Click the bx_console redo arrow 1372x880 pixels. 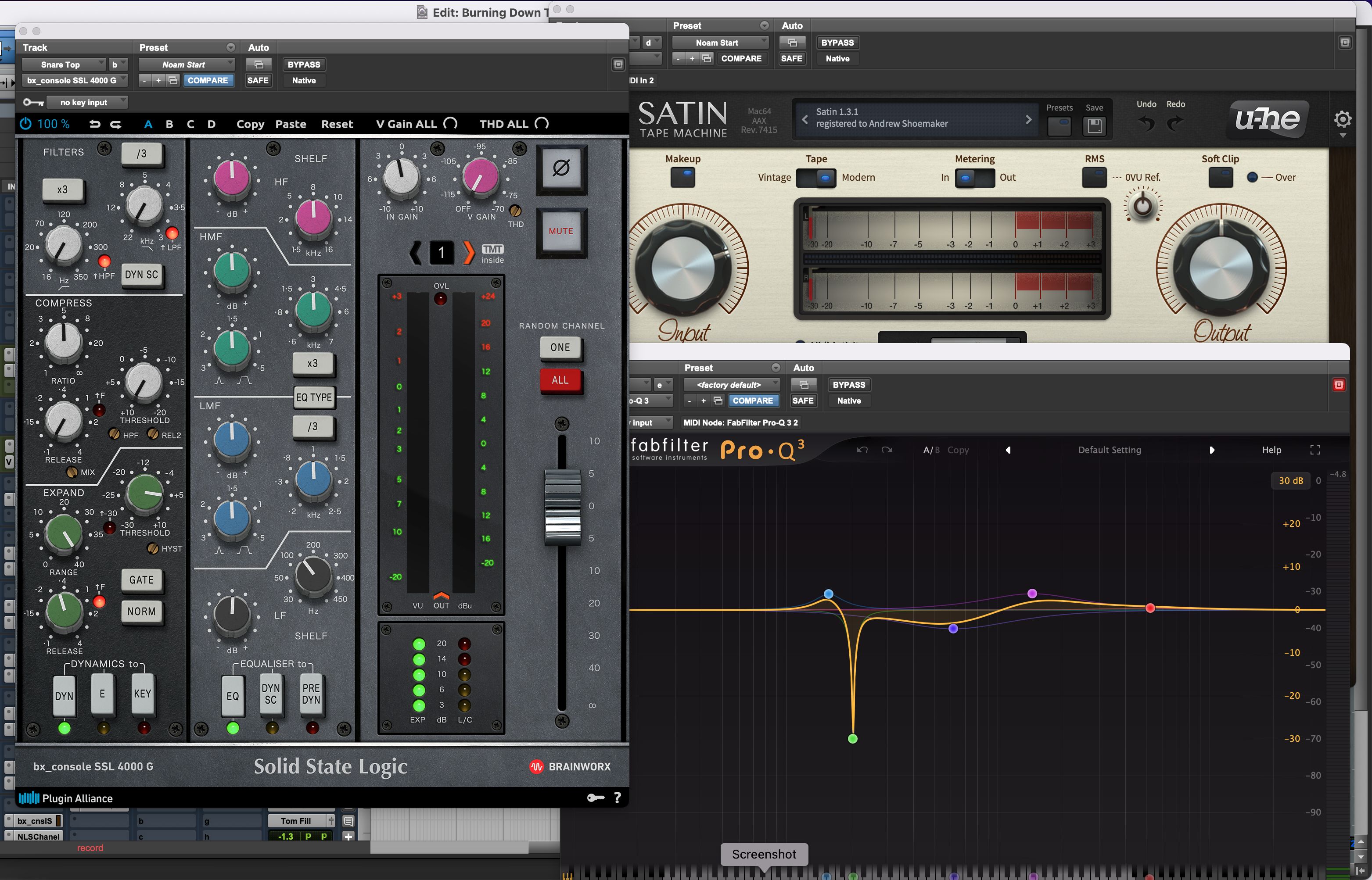pos(115,124)
